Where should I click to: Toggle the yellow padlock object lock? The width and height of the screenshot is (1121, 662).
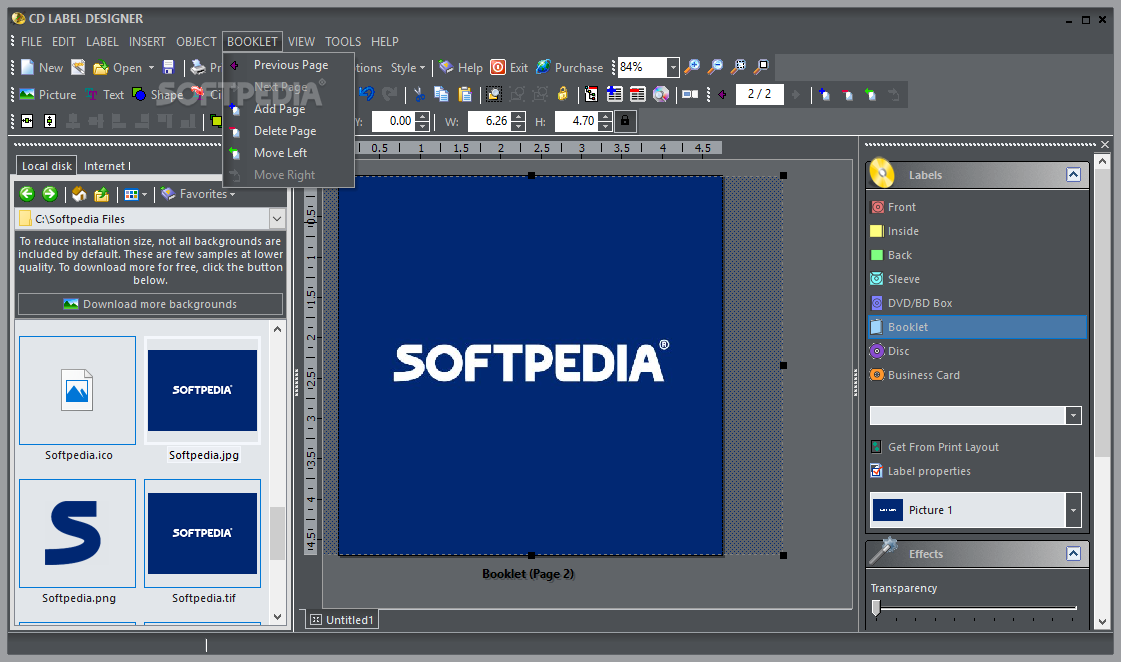563,94
